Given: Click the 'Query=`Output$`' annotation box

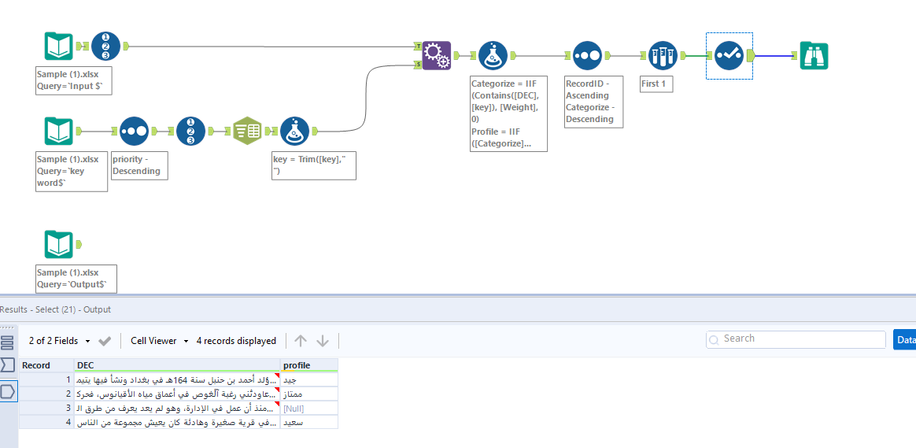Looking at the screenshot, I should coord(76,279).
